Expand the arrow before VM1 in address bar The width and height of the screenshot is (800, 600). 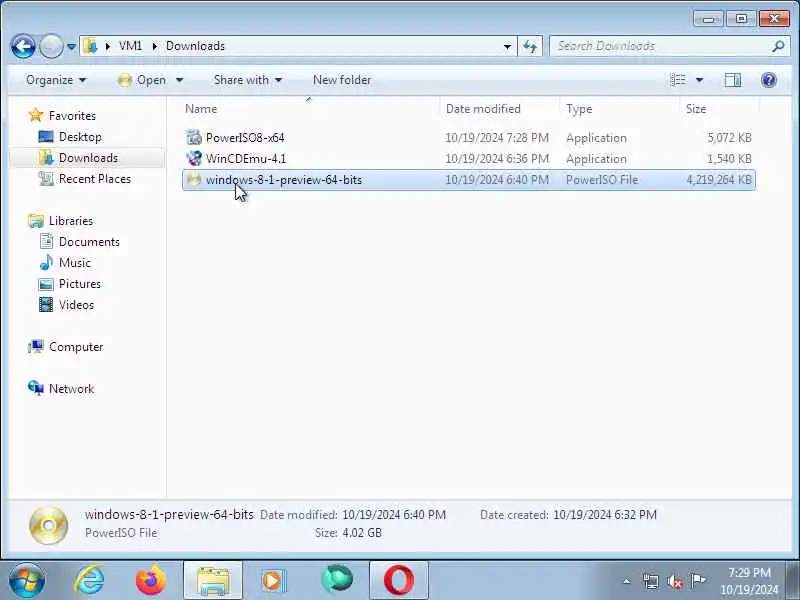tap(108, 46)
